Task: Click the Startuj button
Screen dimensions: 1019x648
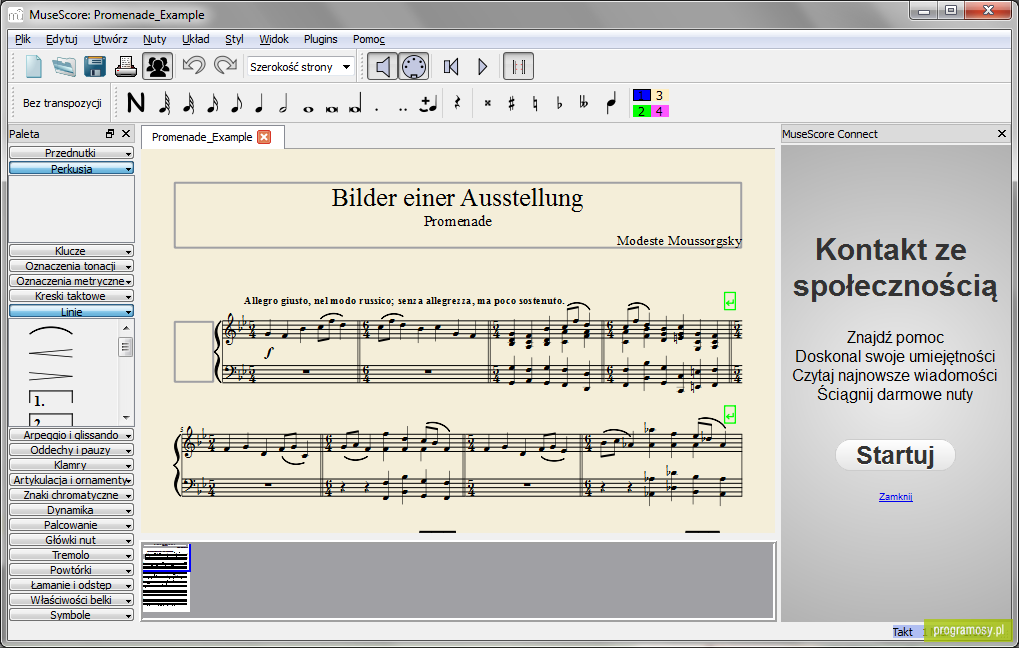Action: pos(895,455)
